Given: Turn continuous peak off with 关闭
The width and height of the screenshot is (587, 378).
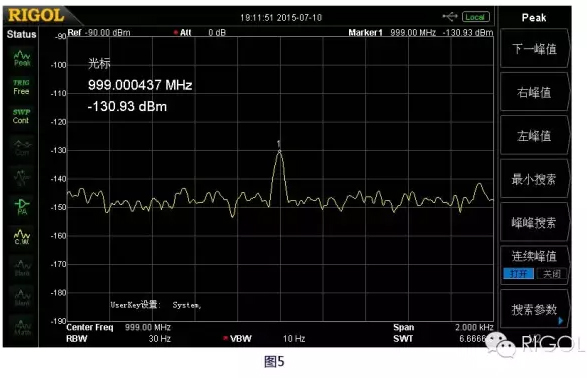Looking at the screenshot, I should 551,274.
